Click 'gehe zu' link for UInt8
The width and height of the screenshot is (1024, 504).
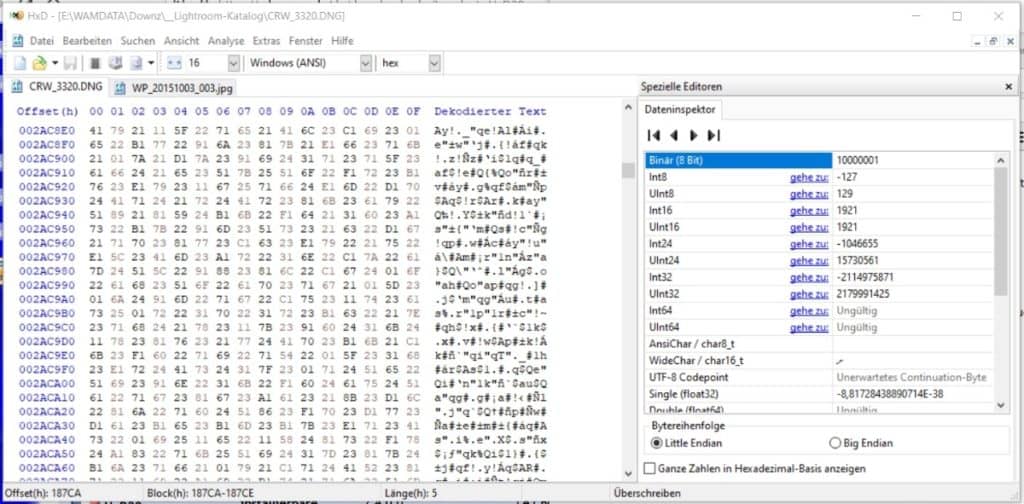coord(809,194)
